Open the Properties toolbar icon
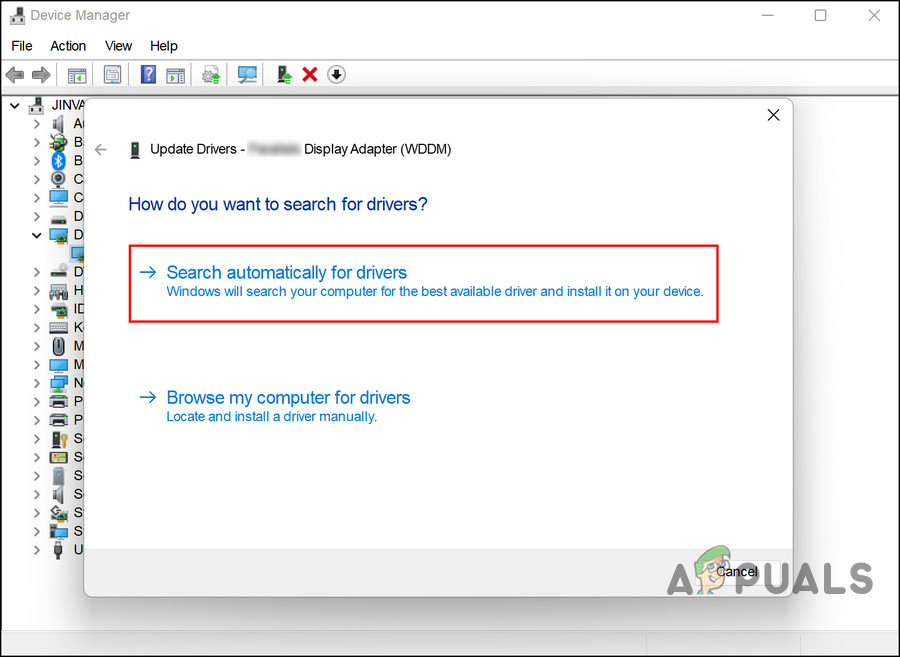Image resolution: width=900 pixels, height=657 pixels. 112,75
